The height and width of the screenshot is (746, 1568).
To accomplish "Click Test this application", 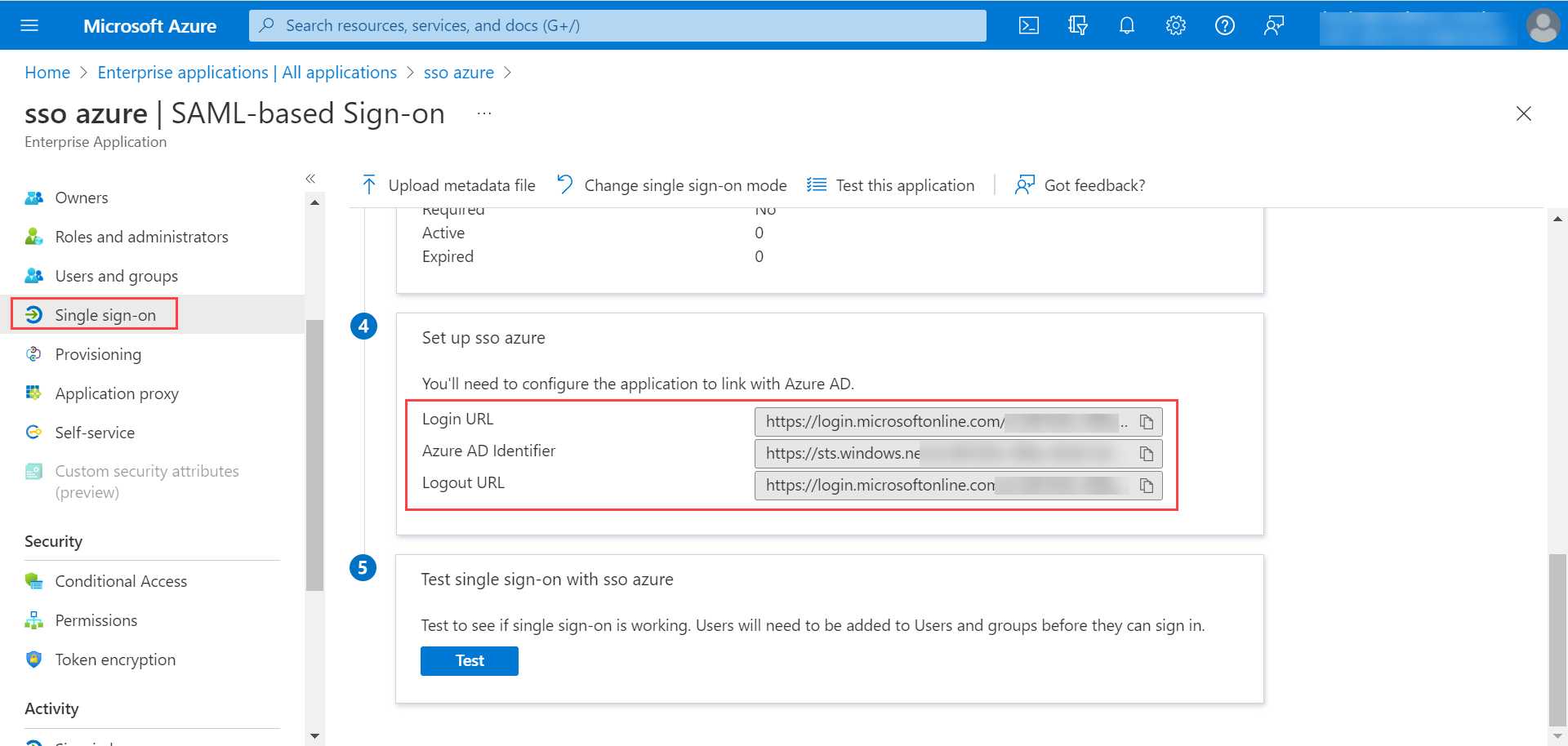I will point(891,184).
